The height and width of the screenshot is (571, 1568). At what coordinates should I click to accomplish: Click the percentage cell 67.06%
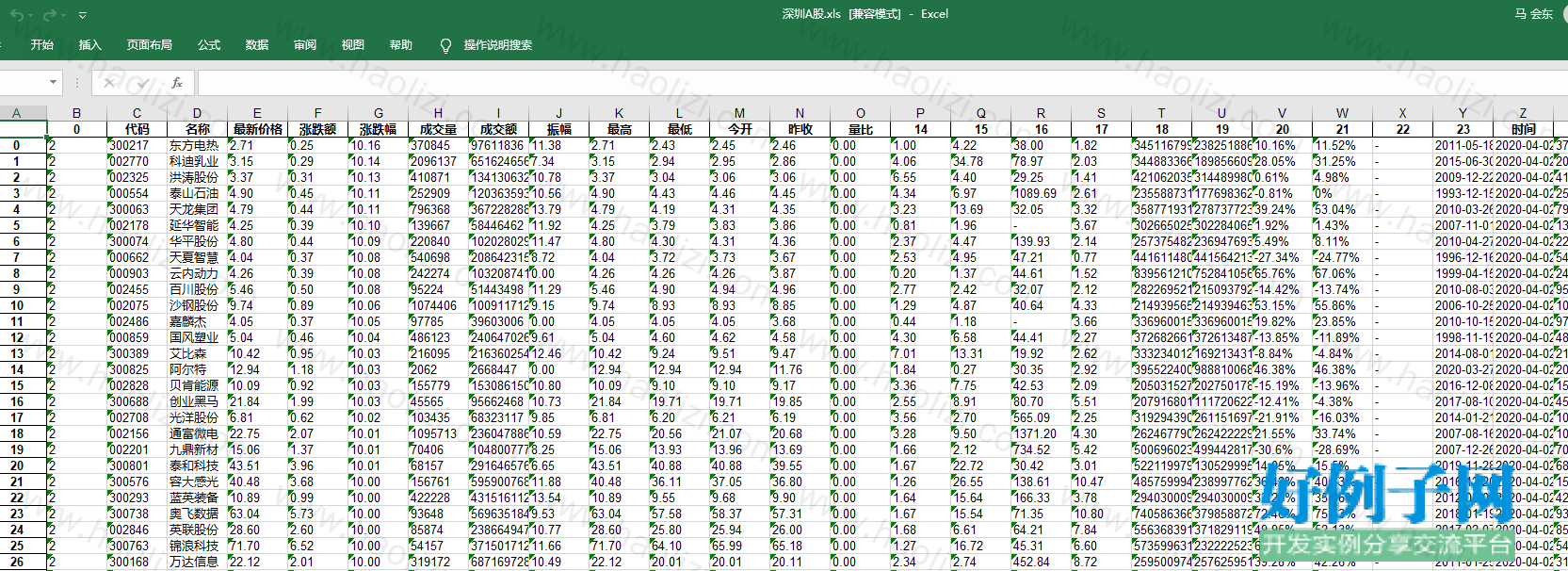pyautogui.click(x=1342, y=273)
